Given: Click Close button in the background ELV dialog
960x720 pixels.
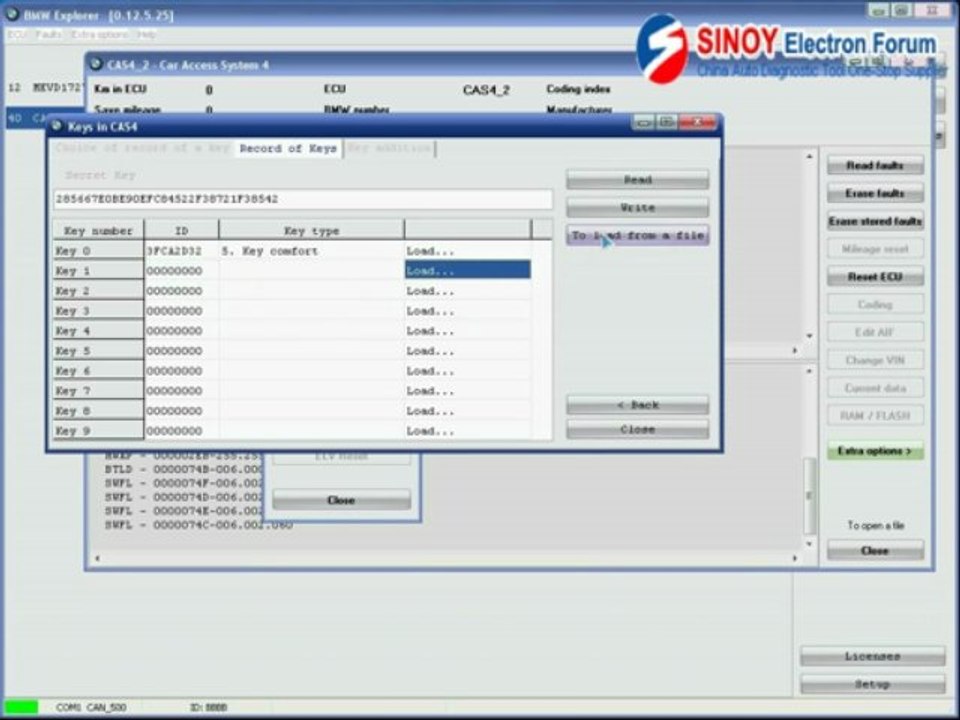Looking at the screenshot, I should tap(341, 500).
